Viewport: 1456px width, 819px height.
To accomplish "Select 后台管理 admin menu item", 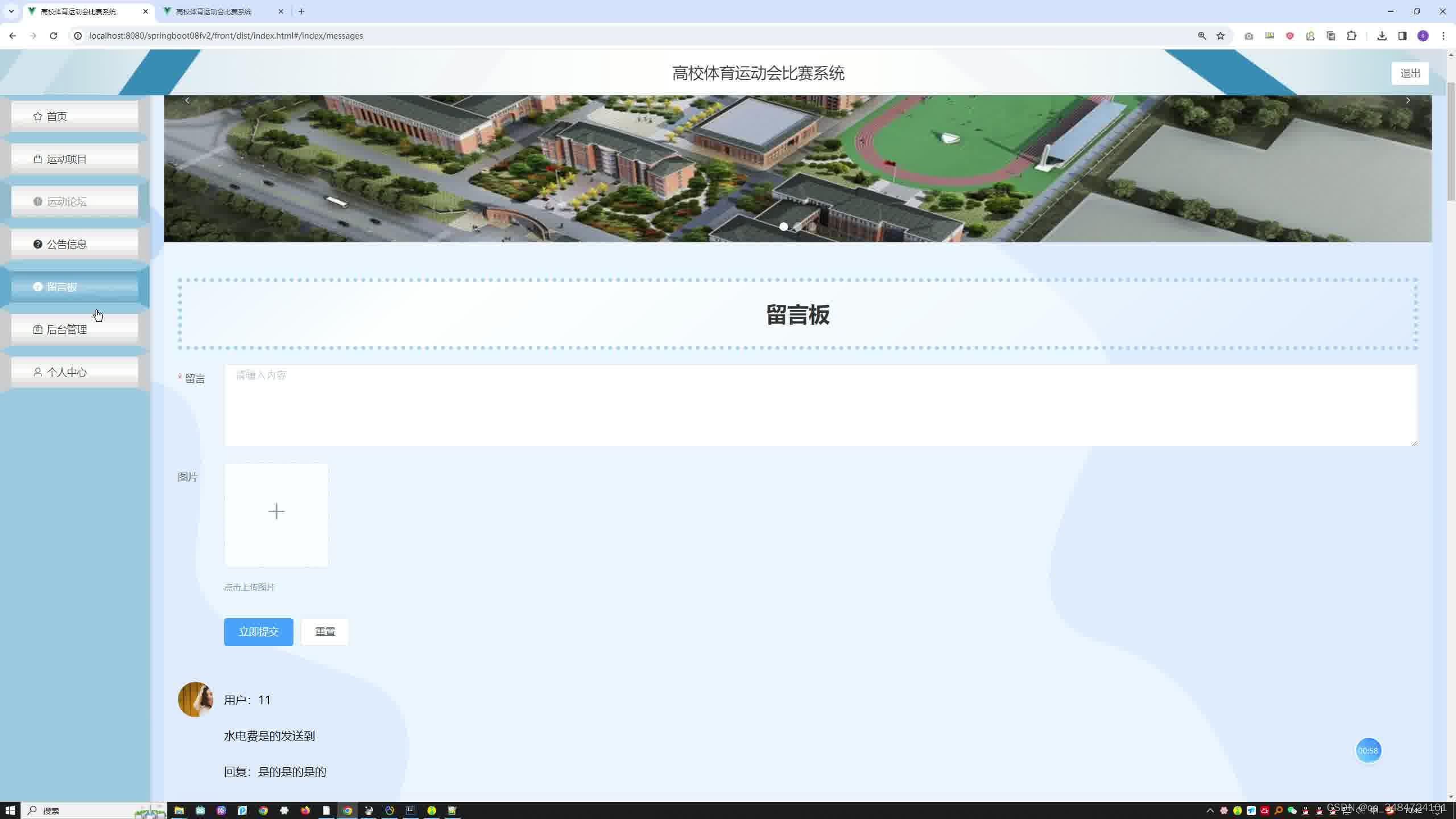I will point(75,329).
